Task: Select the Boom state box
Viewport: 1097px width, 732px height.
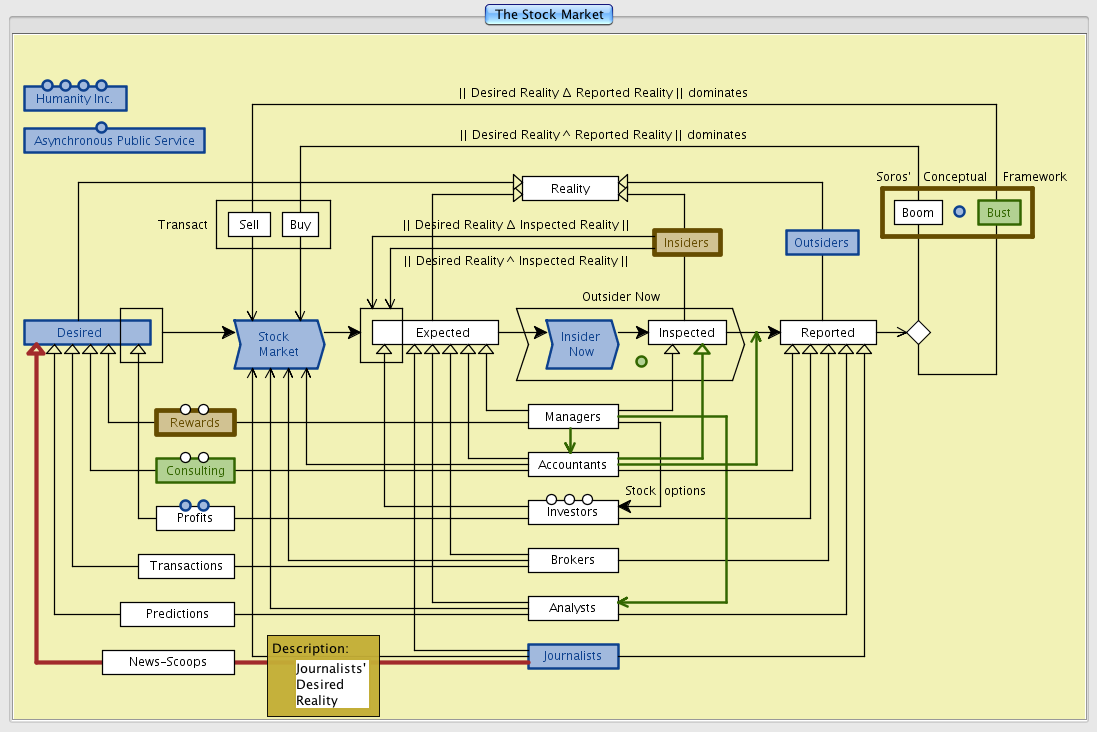Action: 918,213
